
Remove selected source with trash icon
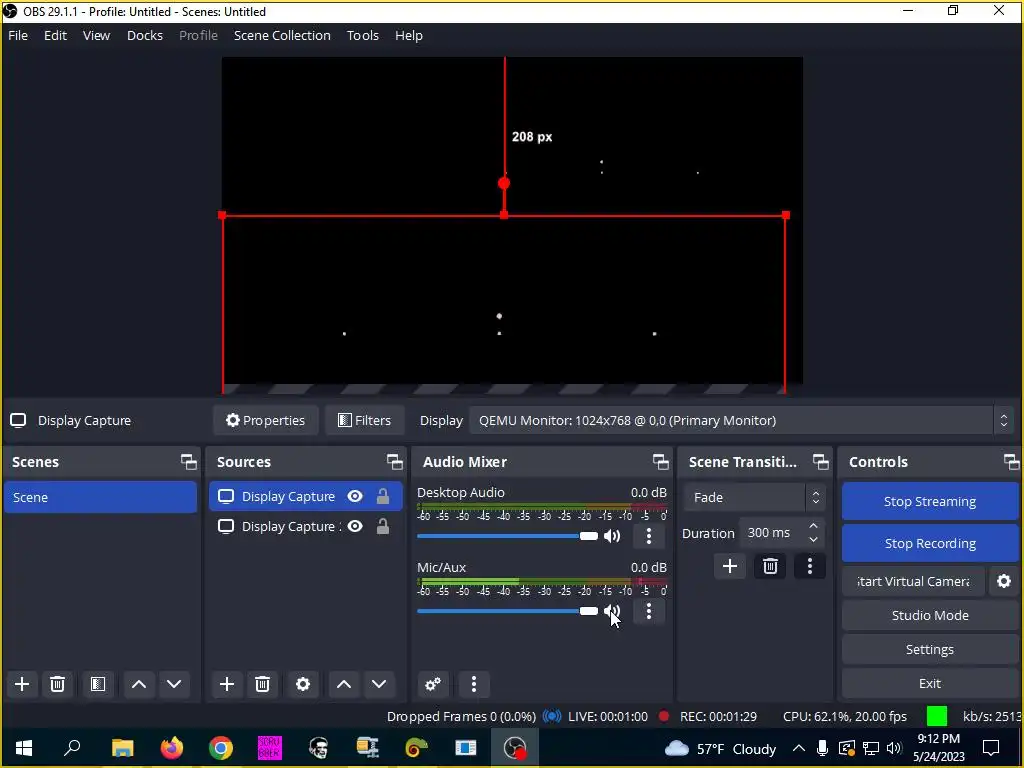click(263, 684)
